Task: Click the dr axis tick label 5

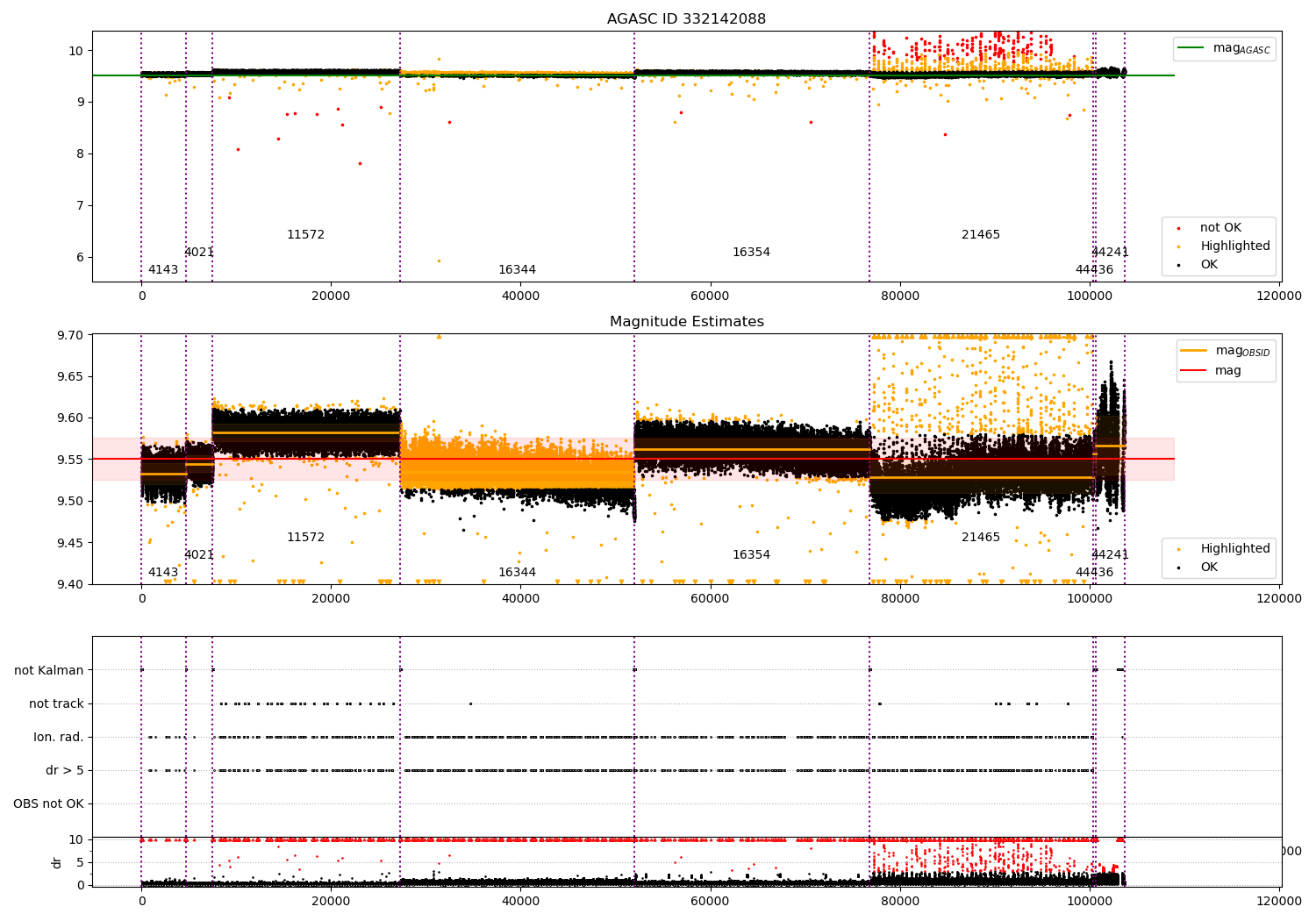Action: click(x=80, y=863)
